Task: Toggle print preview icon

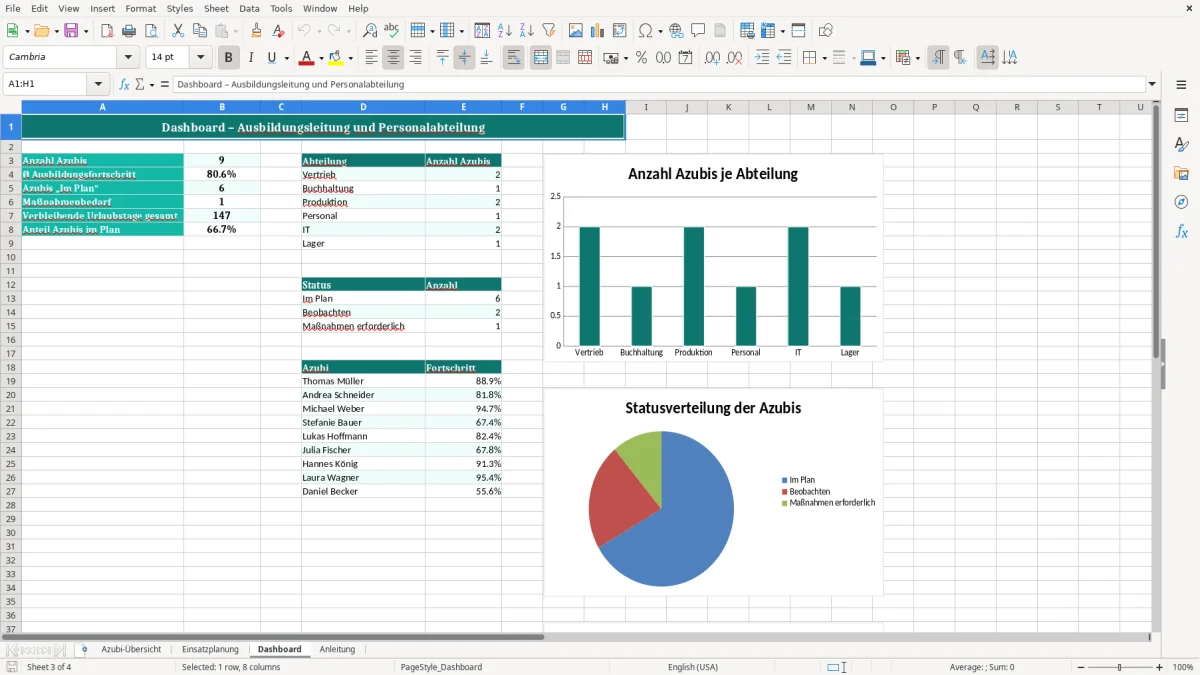Action: coord(151,31)
